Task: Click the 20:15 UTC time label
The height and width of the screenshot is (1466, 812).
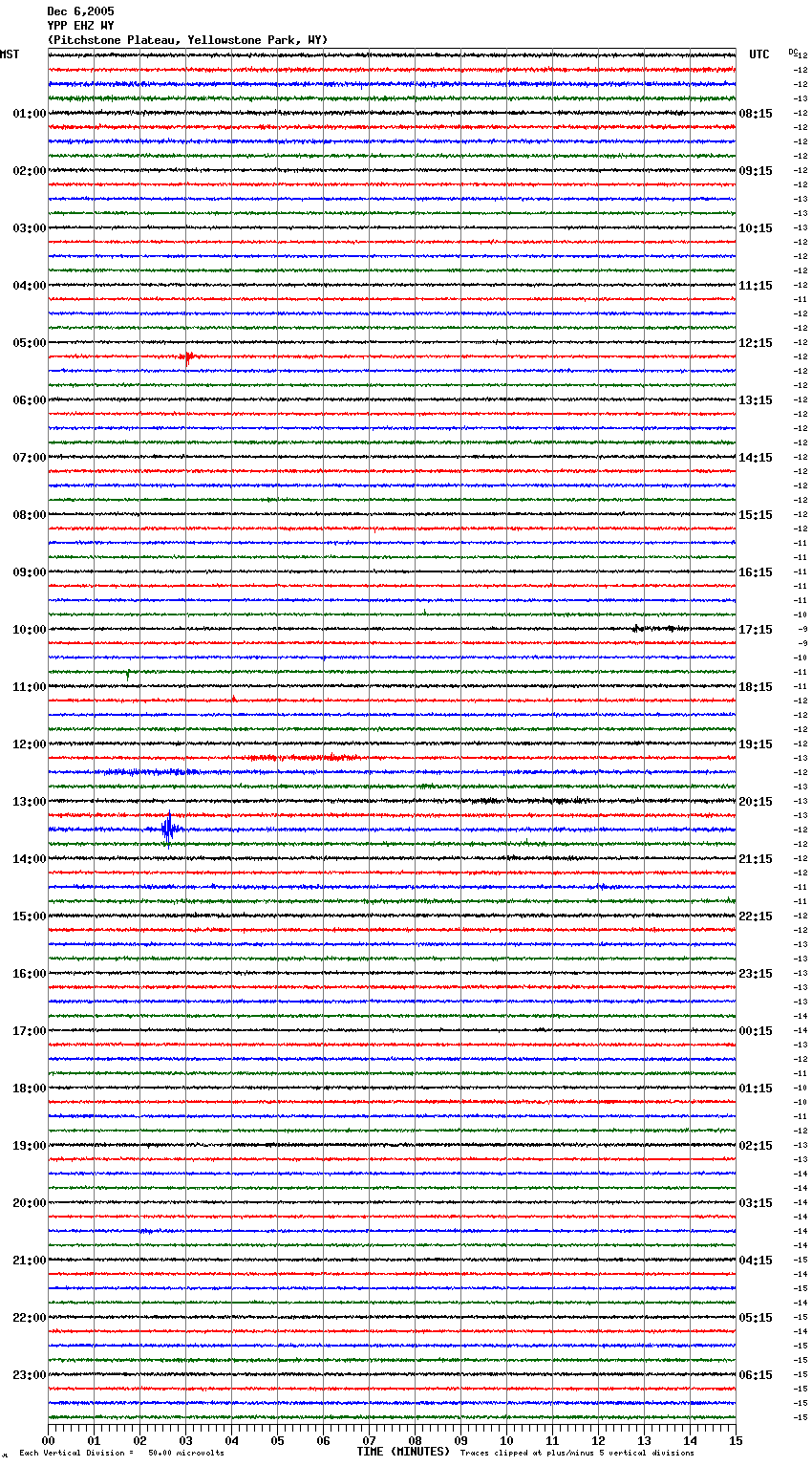Action: point(756,802)
